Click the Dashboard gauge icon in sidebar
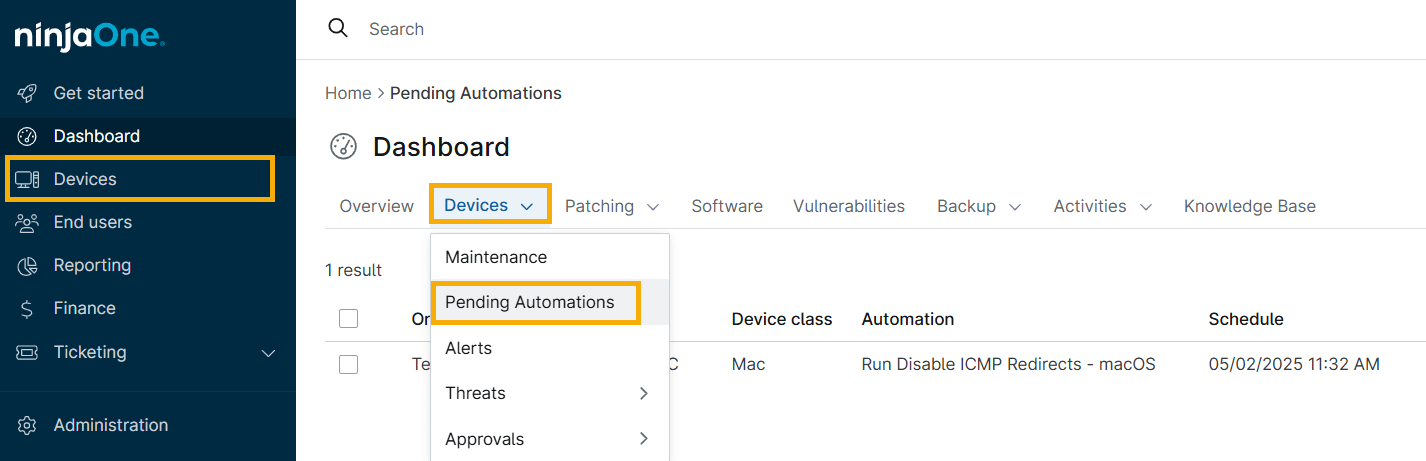 click(28, 136)
